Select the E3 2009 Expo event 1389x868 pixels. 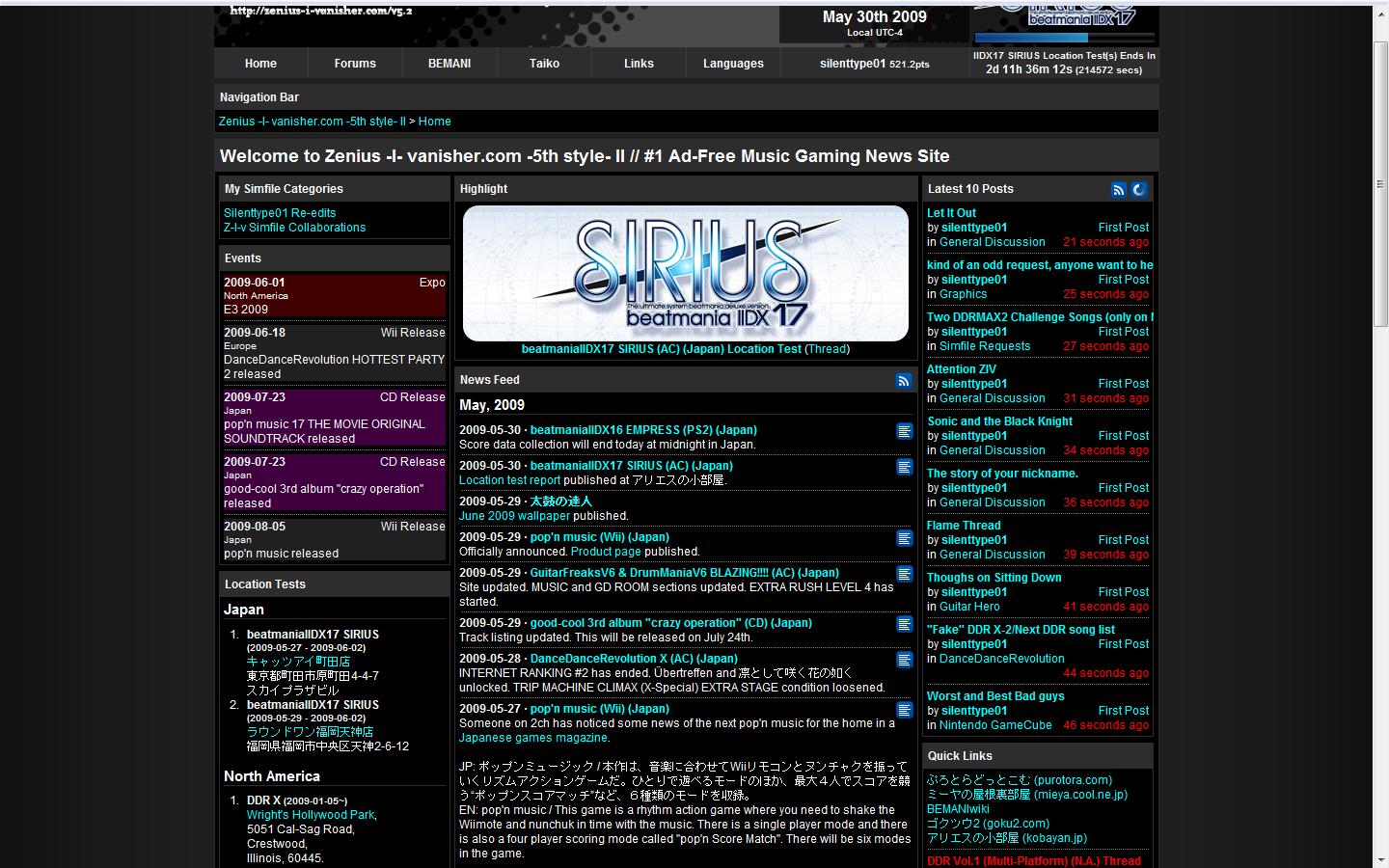[x=334, y=296]
